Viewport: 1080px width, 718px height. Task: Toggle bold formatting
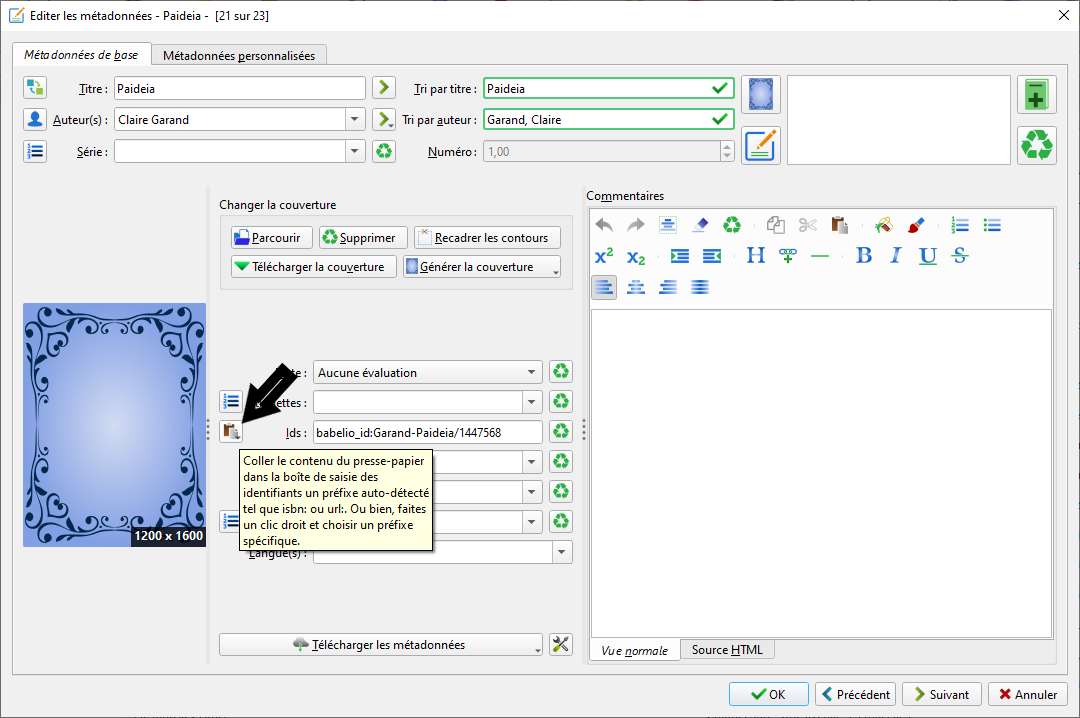pos(864,256)
